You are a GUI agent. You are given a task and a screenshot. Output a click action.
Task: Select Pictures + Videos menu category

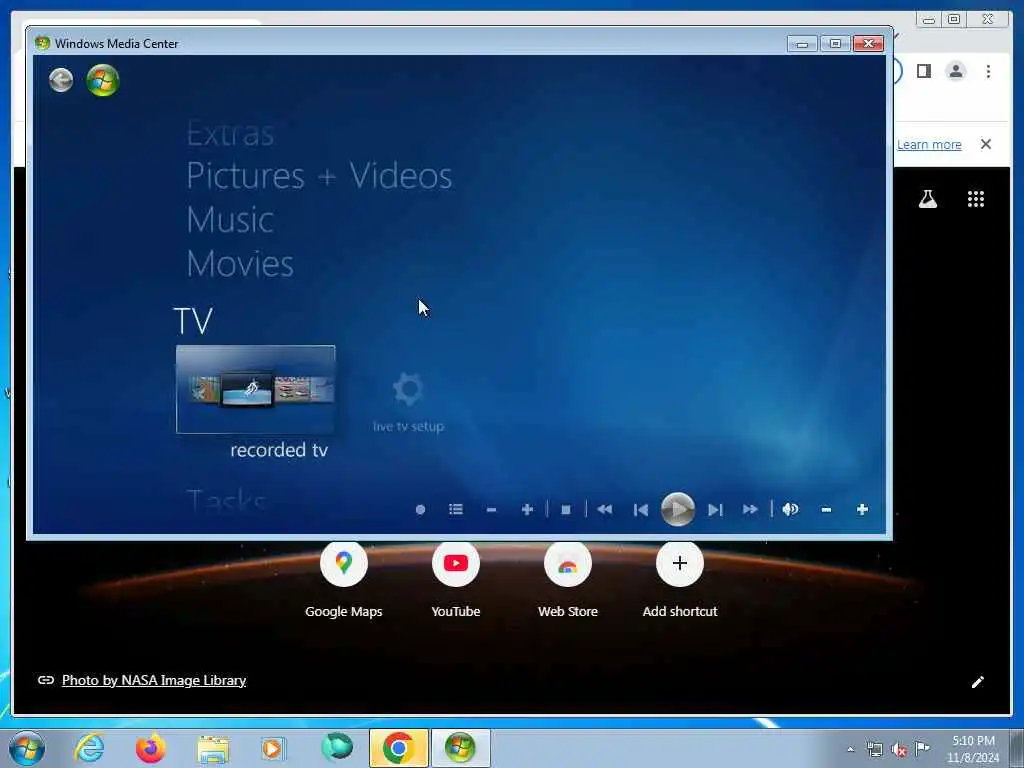tap(319, 176)
